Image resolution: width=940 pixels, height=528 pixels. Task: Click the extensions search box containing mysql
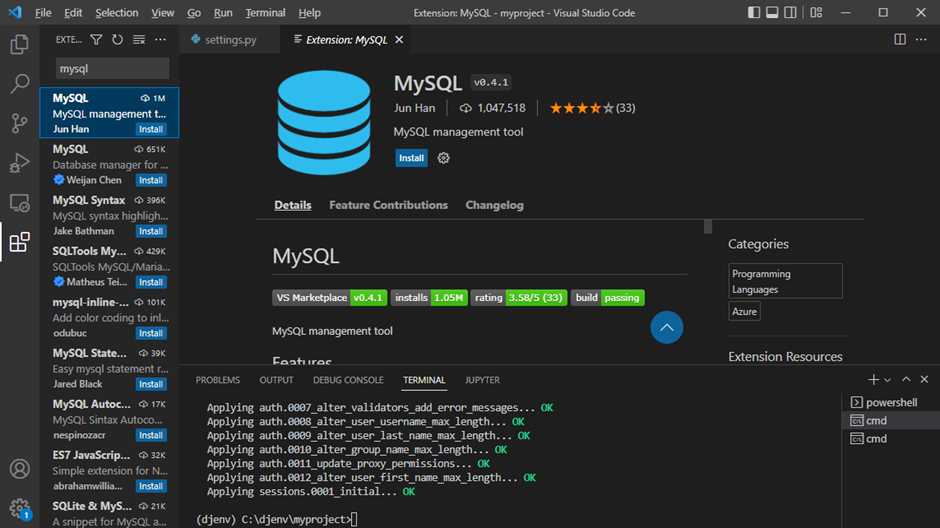tap(110, 69)
